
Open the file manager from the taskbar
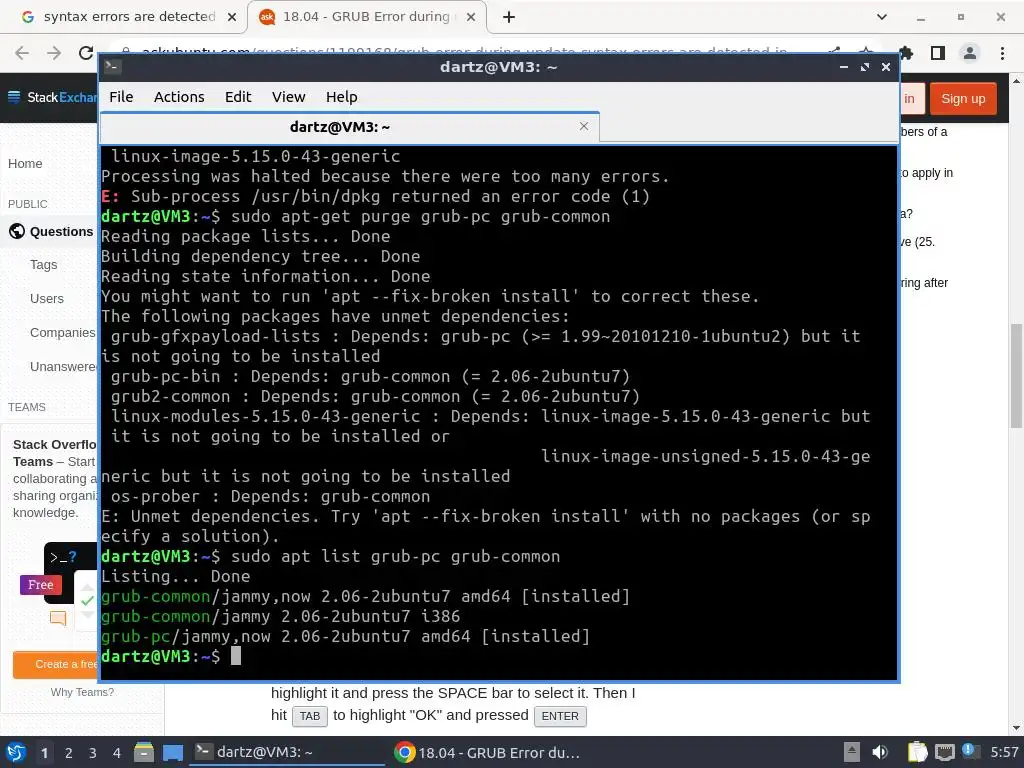click(144, 752)
